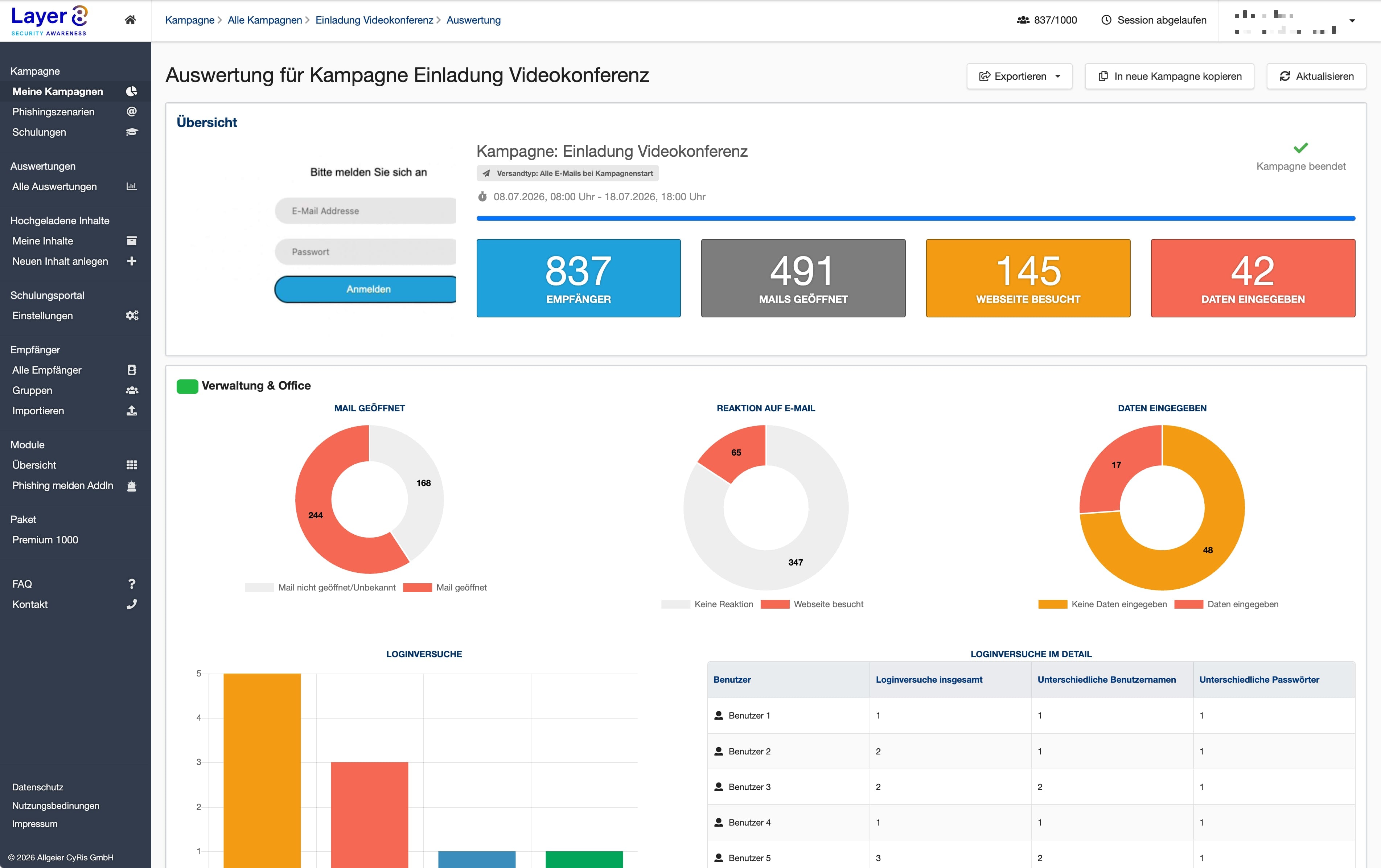Click In neue Kampagne kopieren button
Image resolution: width=1381 pixels, height=868 pixels.
tap(1170, 76)
